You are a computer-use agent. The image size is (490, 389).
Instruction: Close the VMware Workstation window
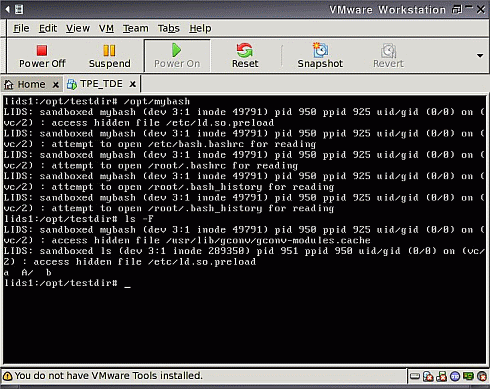coord(481,10)
